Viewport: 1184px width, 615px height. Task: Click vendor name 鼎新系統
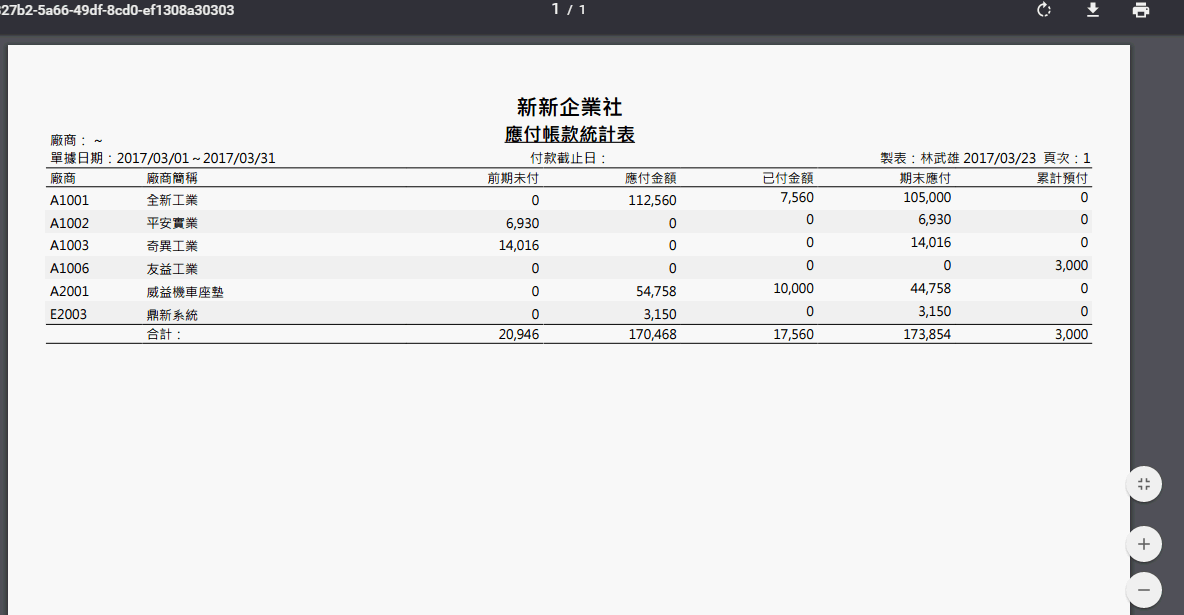pyautogui.click(x=172, y=314)
